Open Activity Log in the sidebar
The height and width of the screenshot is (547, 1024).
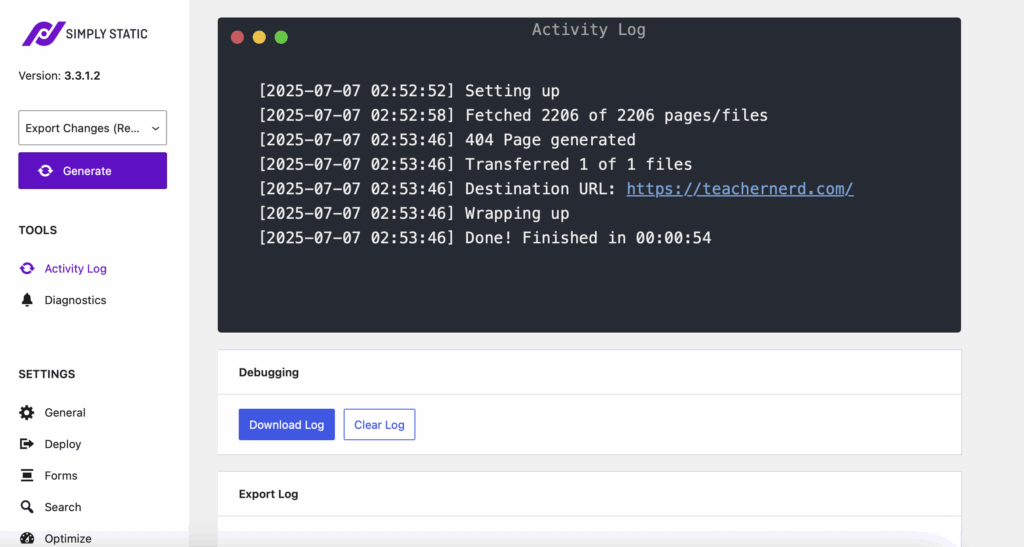coord(75,268)
